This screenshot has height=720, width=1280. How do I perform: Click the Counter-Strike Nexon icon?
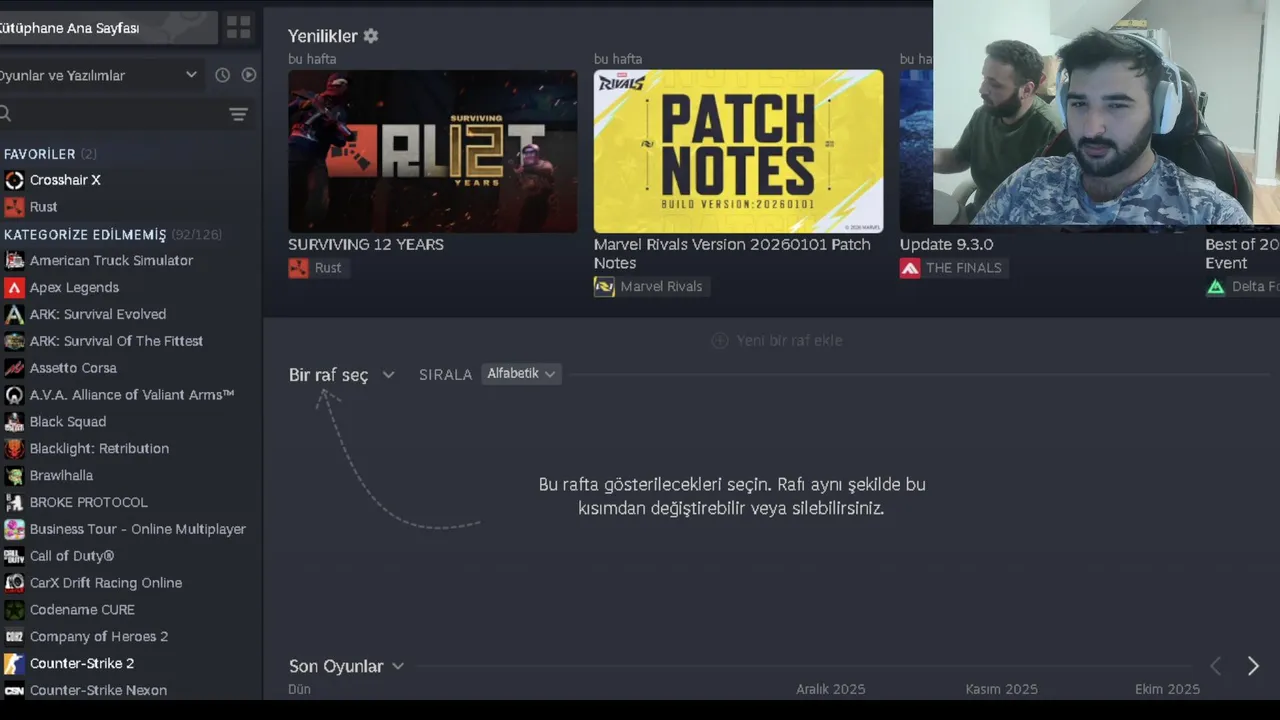pos(14,690)
